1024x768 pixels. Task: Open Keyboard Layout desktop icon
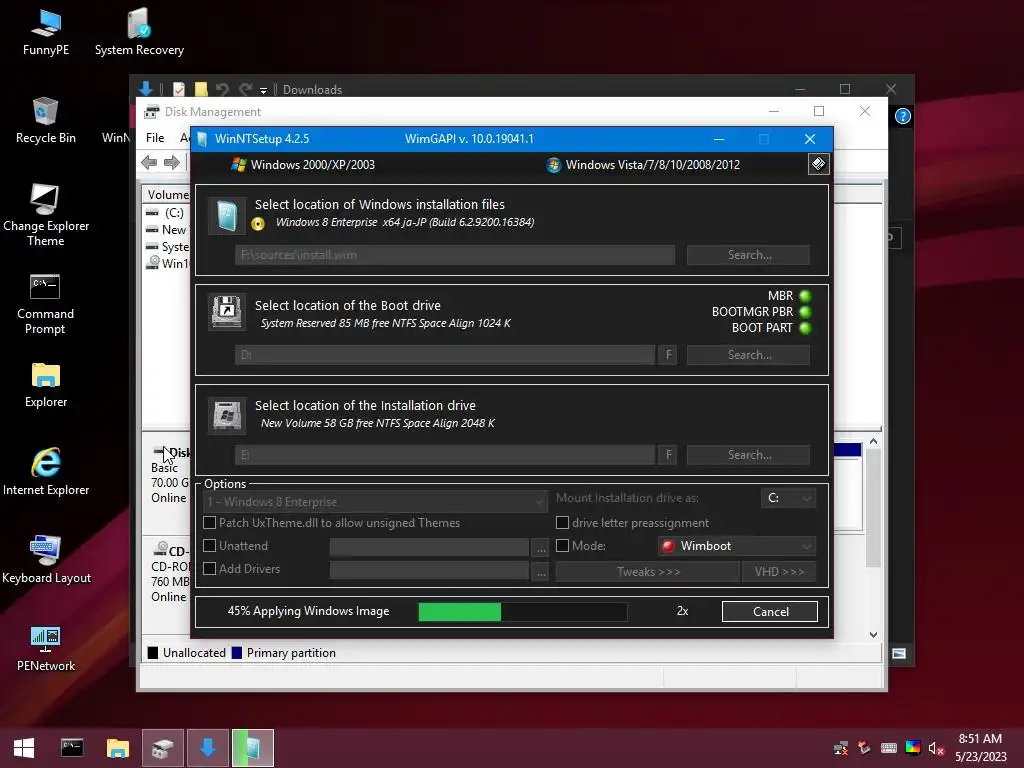[46, 560]
